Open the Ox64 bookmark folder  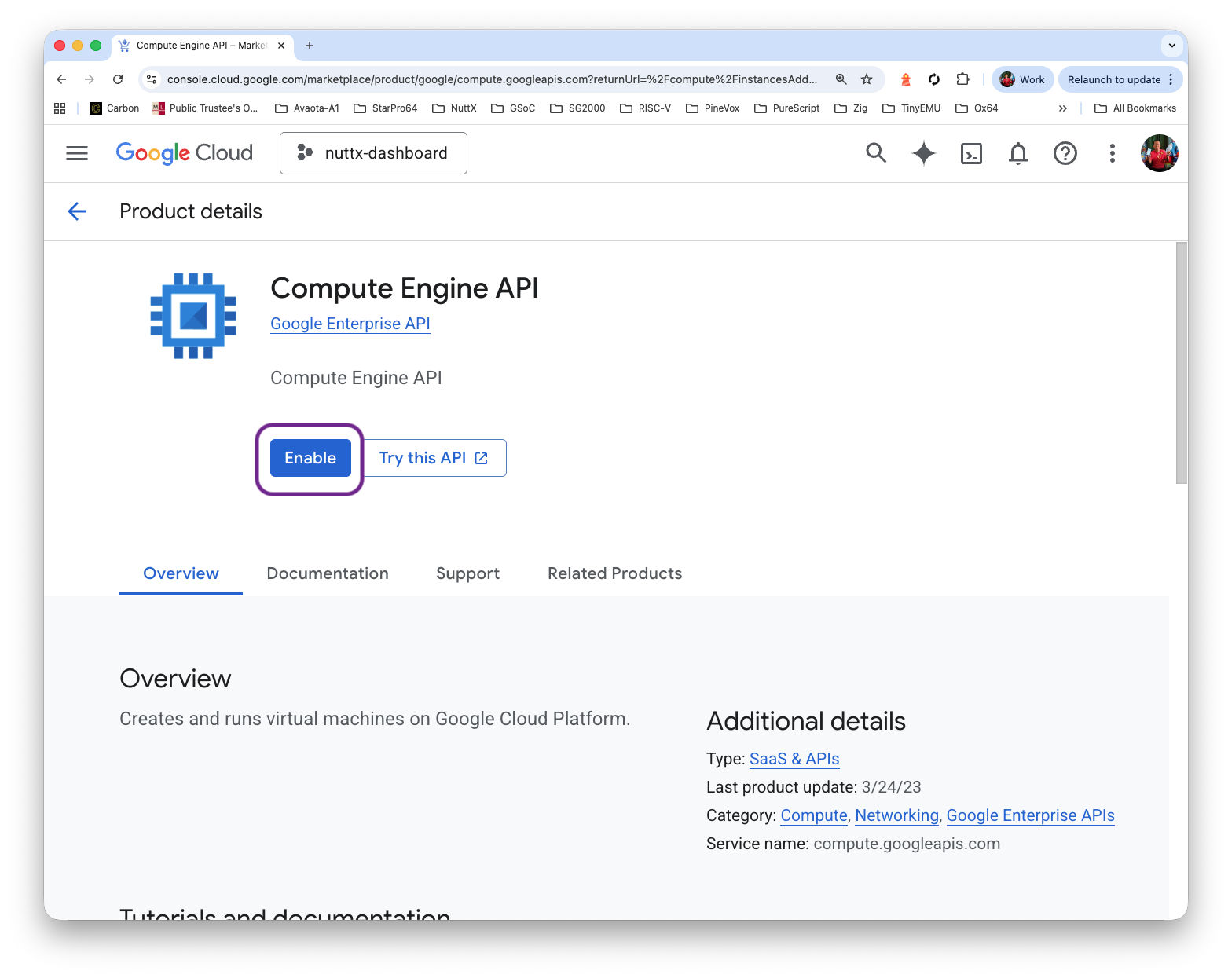pos(977,108)
